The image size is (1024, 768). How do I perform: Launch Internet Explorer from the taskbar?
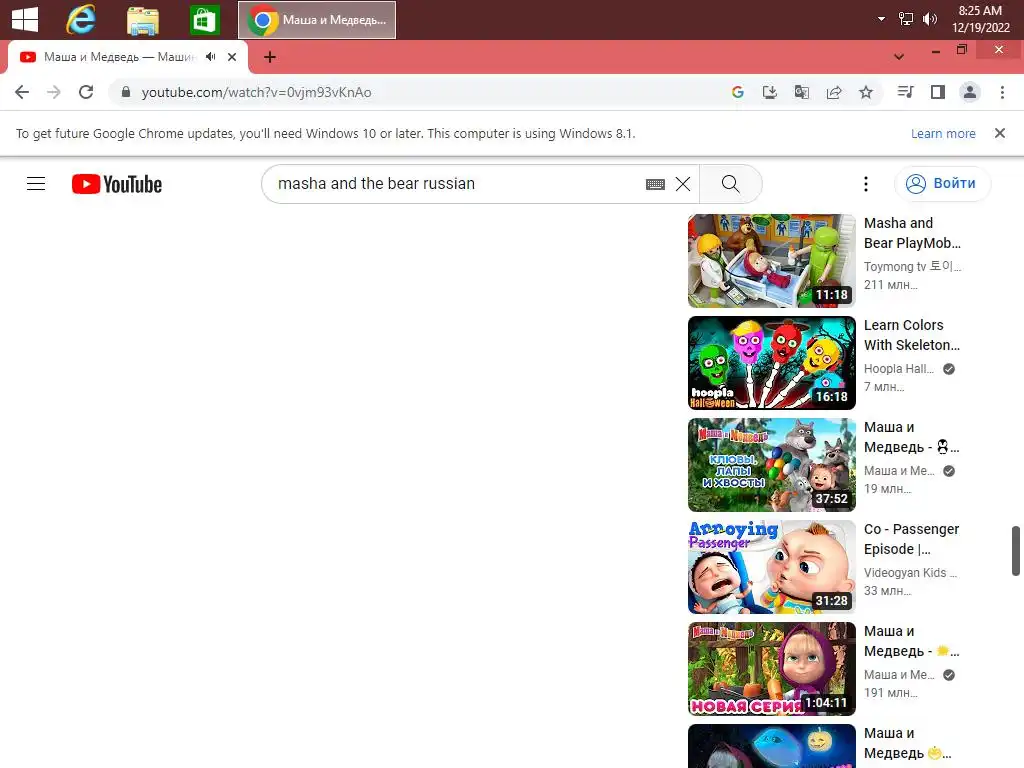pos(81,20)
